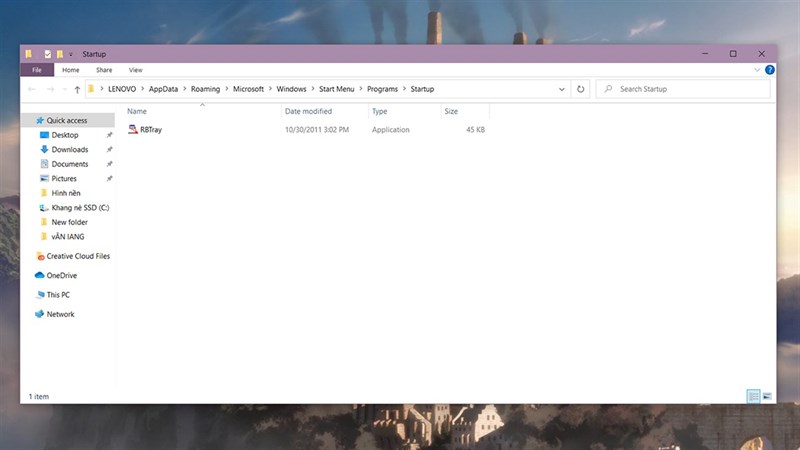Sort files by Size column
The image size is (800, 450).
click(x=451, y=111)
